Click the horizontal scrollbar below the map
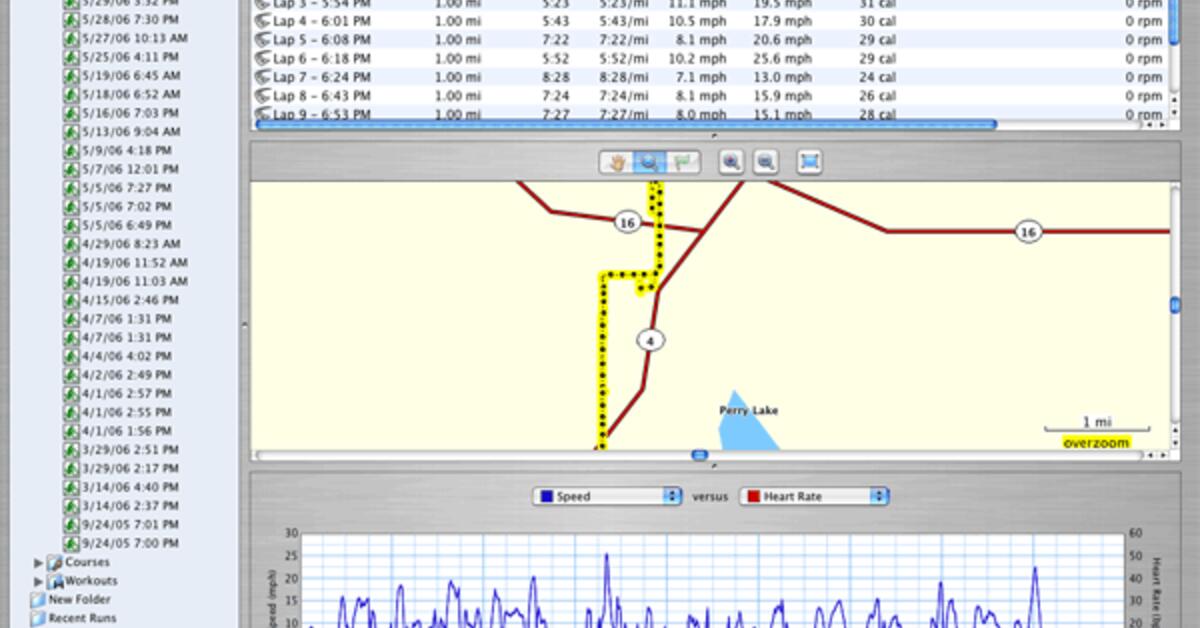This screenshot has width=1200, height=628. click(x=698, y=455)
